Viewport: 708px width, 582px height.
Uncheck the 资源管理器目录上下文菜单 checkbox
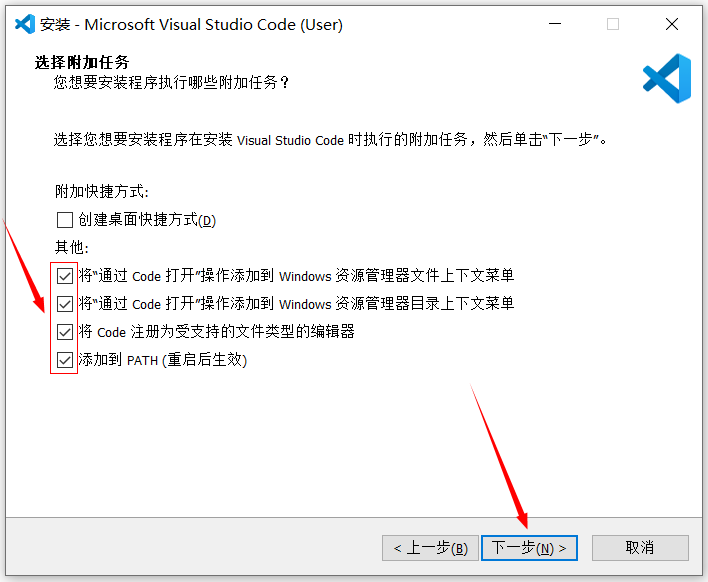[65, 304]
